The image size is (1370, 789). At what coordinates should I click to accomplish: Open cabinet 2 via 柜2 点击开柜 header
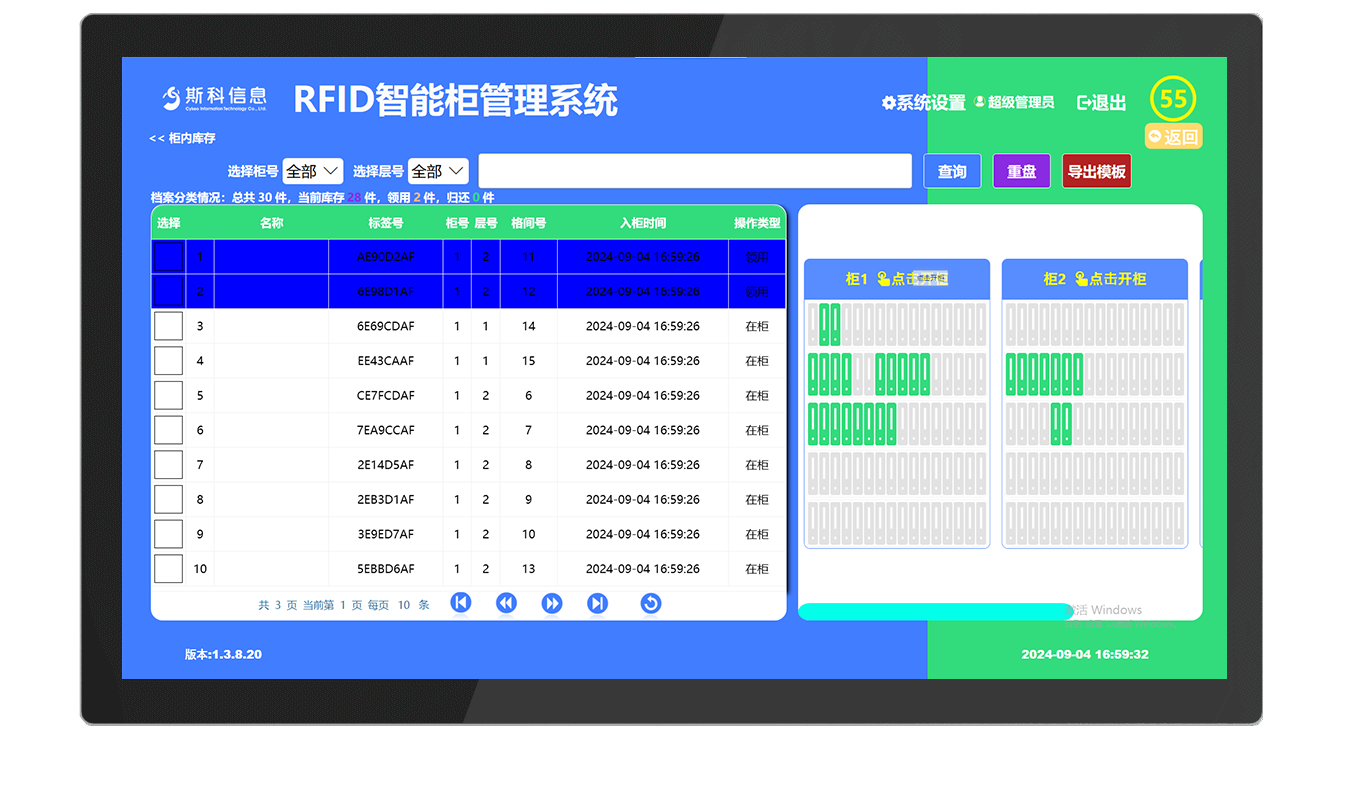tap(1093, 279)
